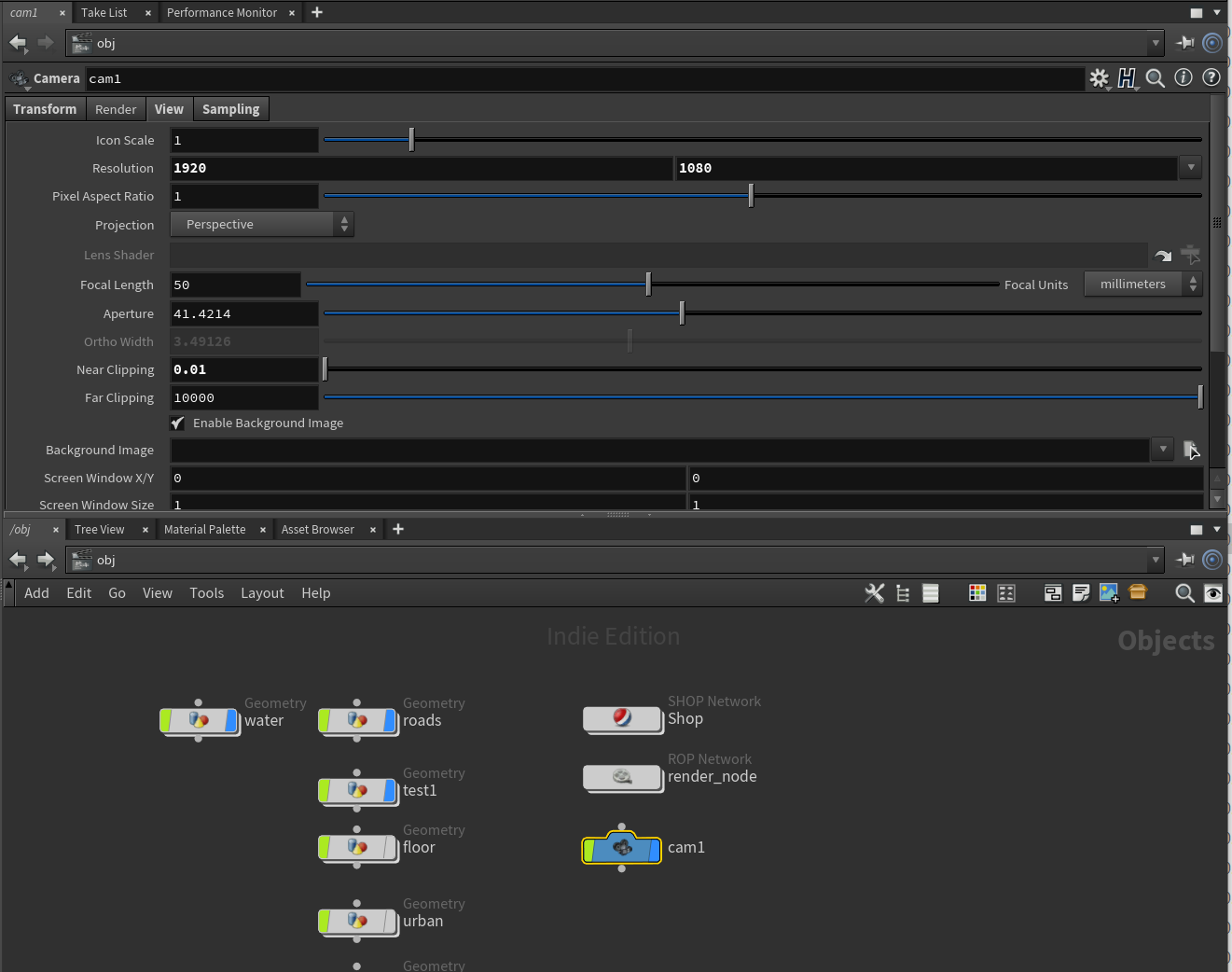Click Aperture slider handle
This screenshot has height=972, width=1232.
(x=682, y=312)
